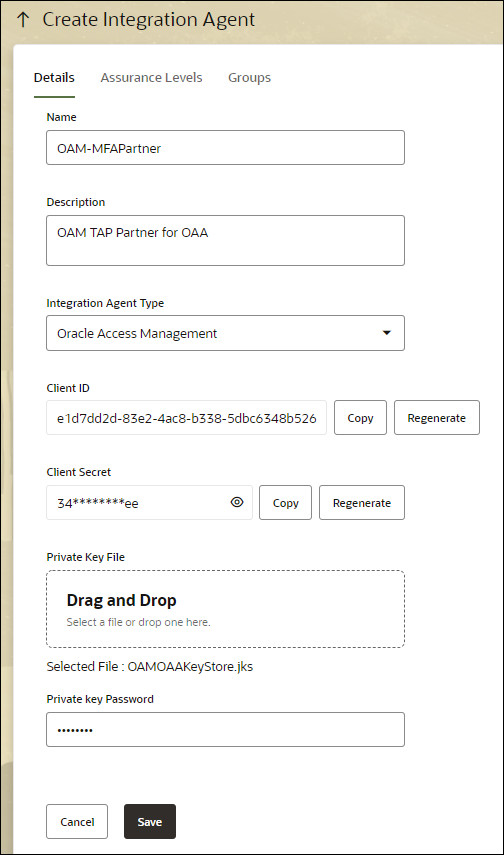
Task: Open the Integration Agent Type dropdown arrow
Action: tap(387, 333)
